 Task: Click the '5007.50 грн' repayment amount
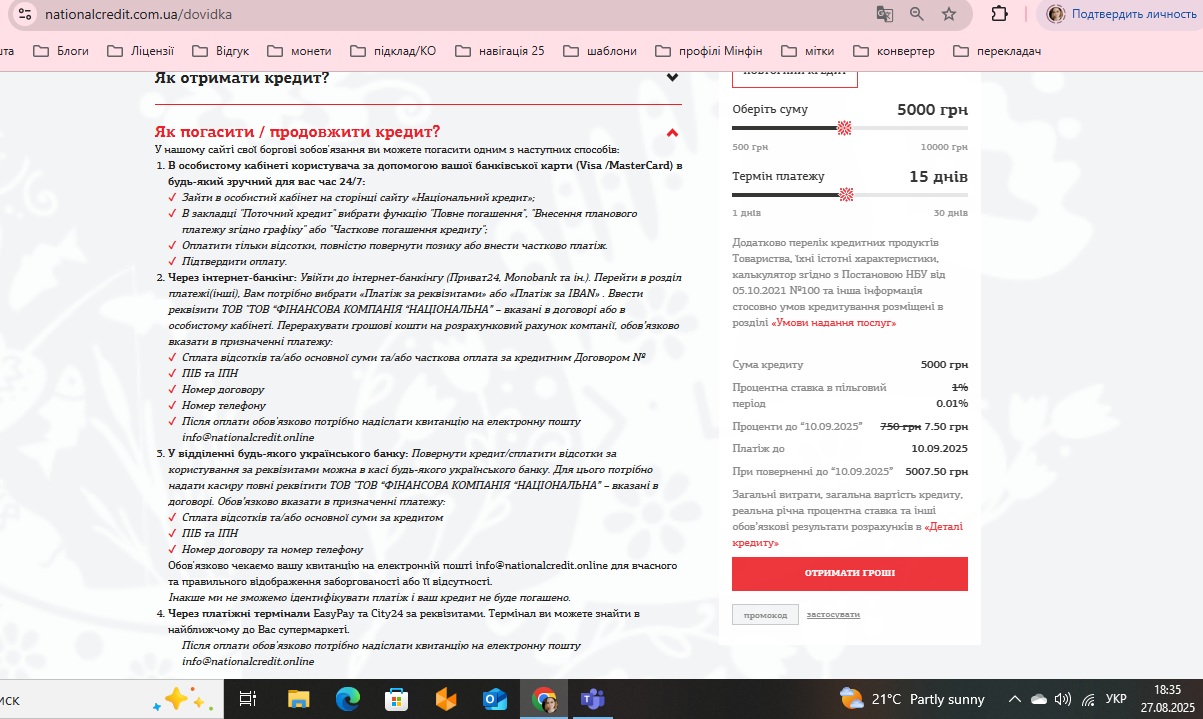(935, 471)
